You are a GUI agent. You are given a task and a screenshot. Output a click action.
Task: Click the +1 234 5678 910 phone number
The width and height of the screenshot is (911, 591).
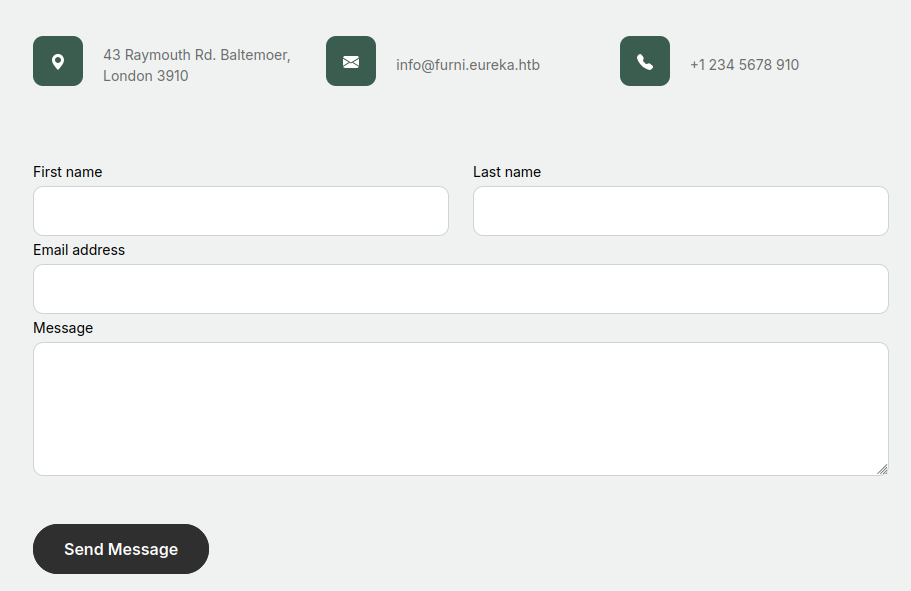coord(744,65)
